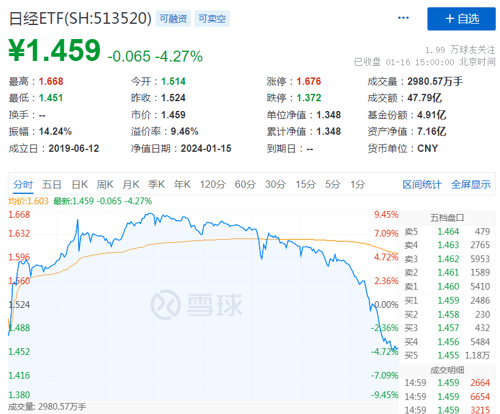The image size is (500, 414).
Task: Click the 涨停 1.676 value
Action: [309, 81]
